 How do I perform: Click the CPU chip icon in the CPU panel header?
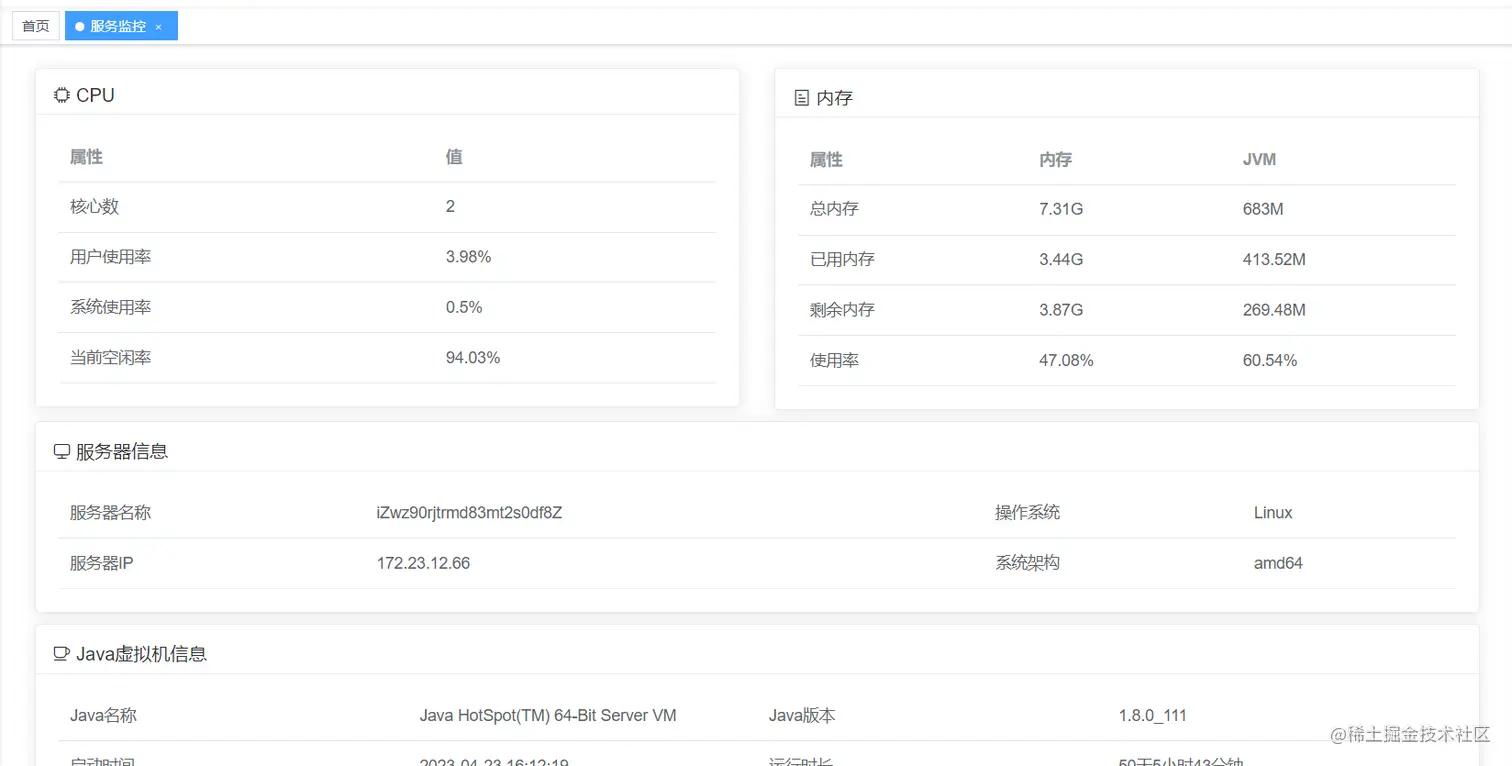tap(61, 94)
